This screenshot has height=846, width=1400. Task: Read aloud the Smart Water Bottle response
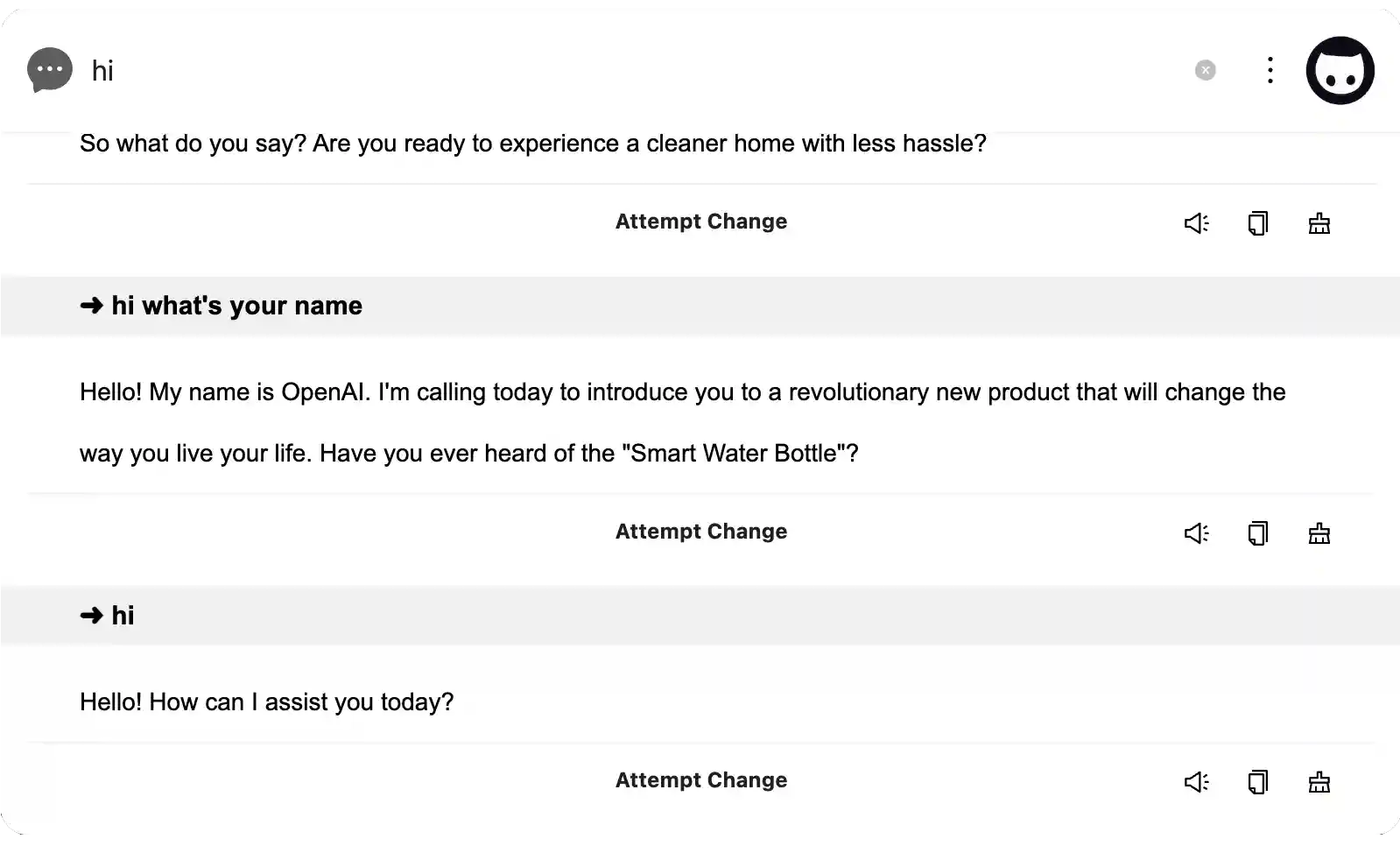[x=1196, y=533]
